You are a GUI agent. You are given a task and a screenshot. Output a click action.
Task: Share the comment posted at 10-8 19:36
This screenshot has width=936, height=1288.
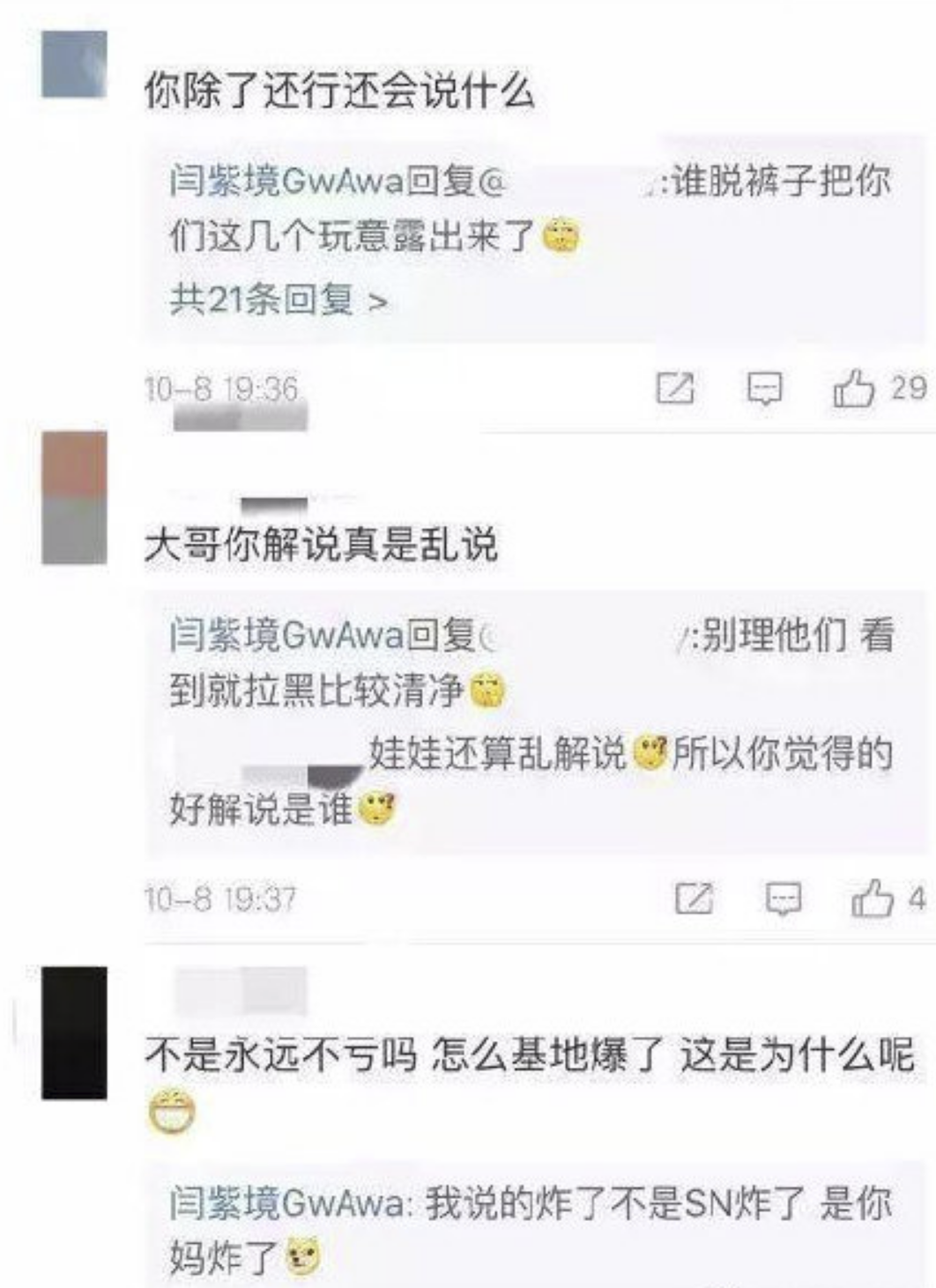[x=676, y=389]
